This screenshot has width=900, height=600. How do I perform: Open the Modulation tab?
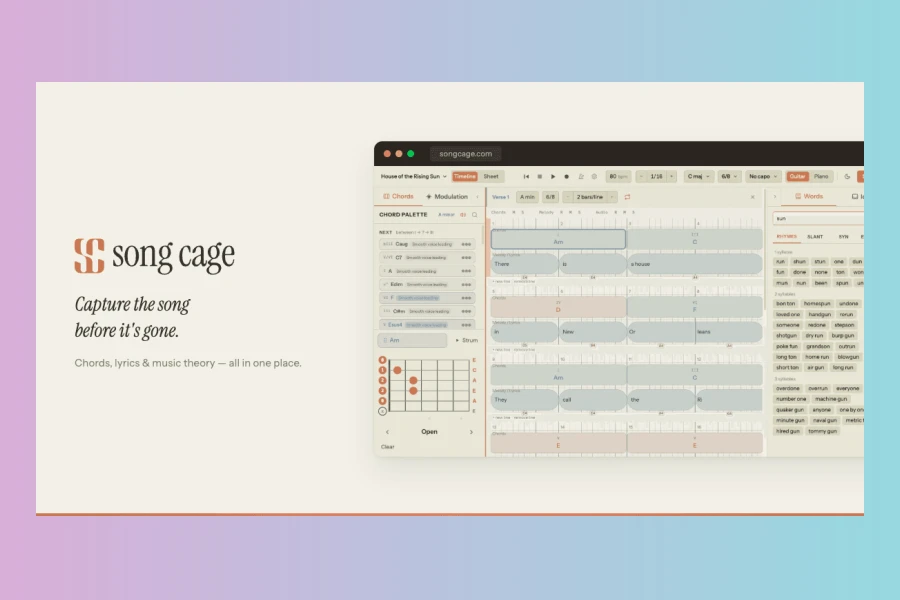447,196
